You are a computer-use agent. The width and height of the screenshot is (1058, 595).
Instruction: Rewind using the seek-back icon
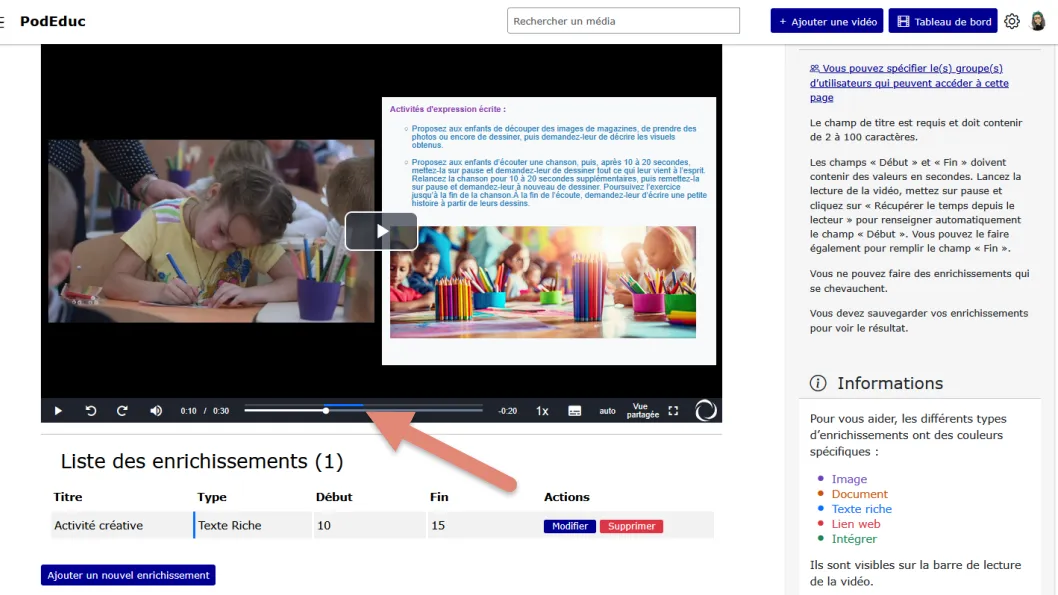click(x=90, y=411)
